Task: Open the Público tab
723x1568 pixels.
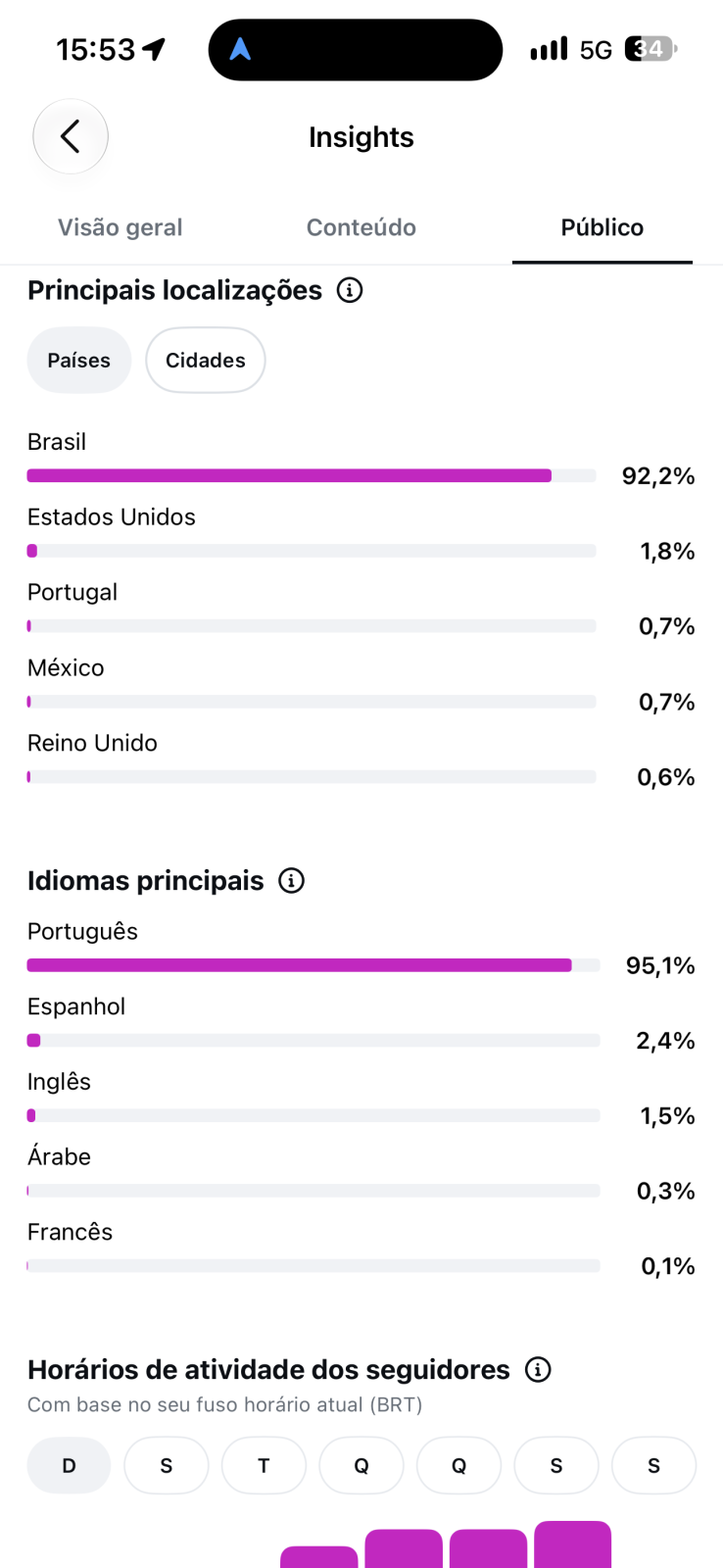Action: [602, 227]
